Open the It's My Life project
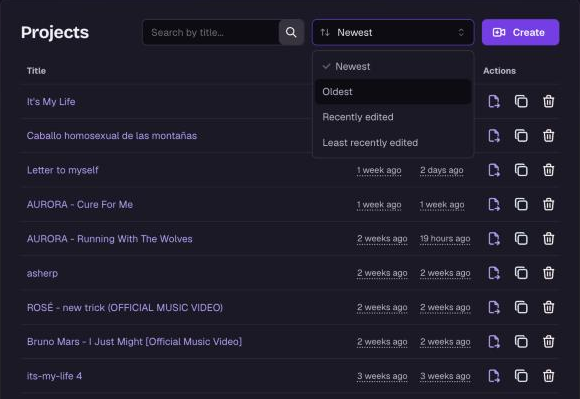The width and height of the screenshot is (580, 399). pyautogui.click(x=51, y=102)
